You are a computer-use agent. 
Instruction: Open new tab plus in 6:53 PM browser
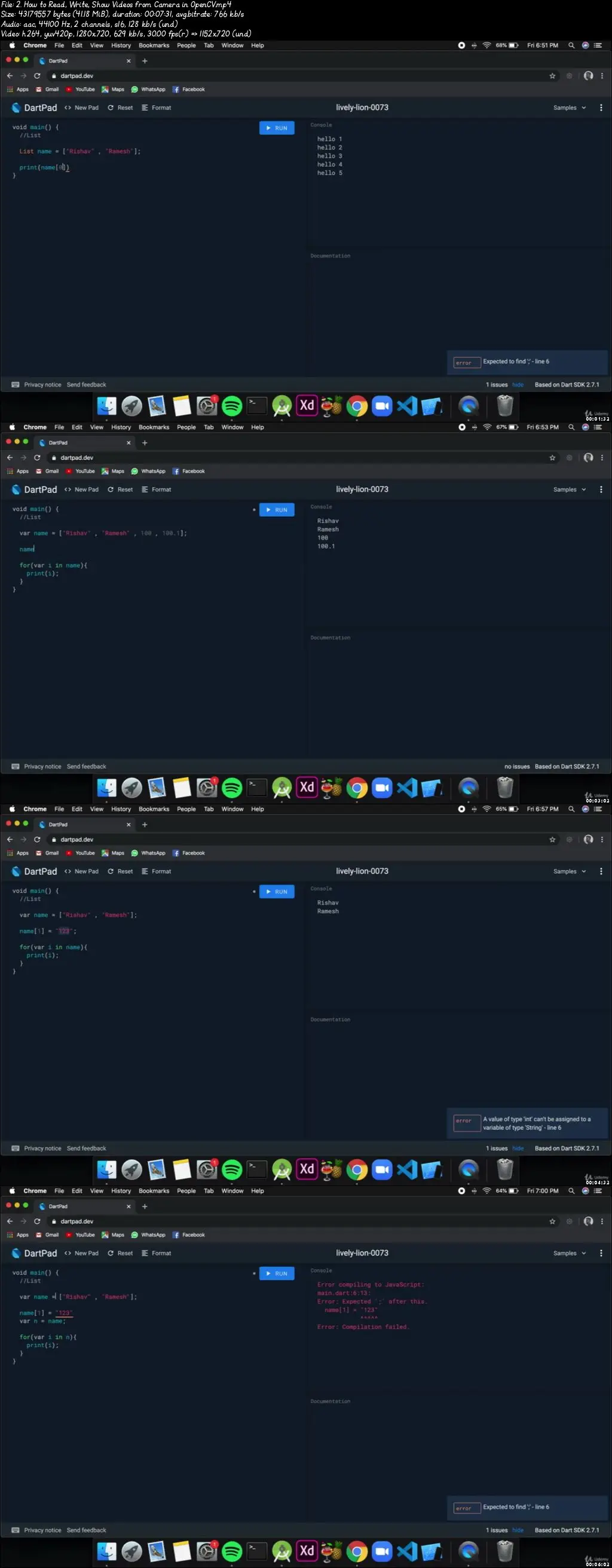pos(145,443)
